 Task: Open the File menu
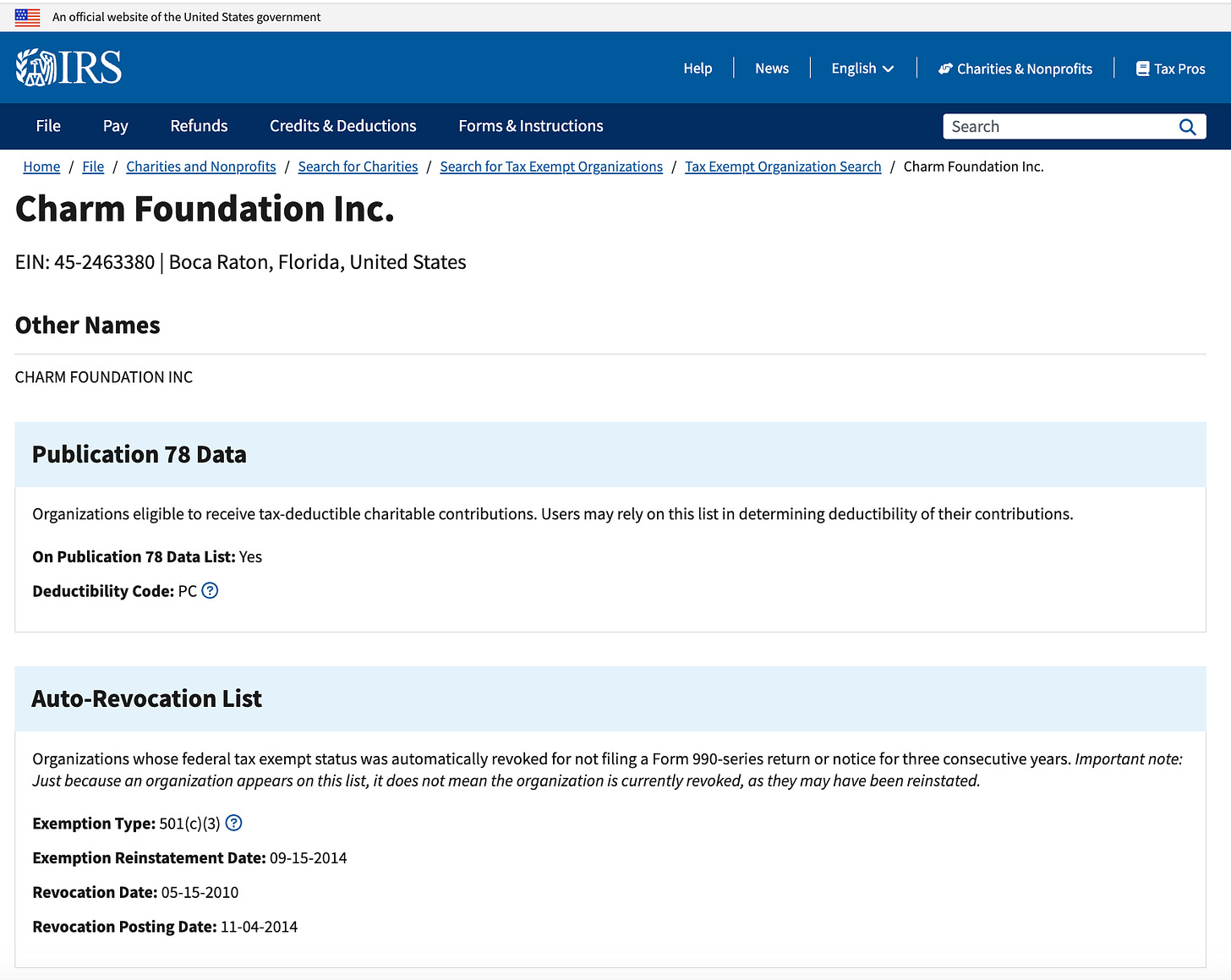(48, 126)
